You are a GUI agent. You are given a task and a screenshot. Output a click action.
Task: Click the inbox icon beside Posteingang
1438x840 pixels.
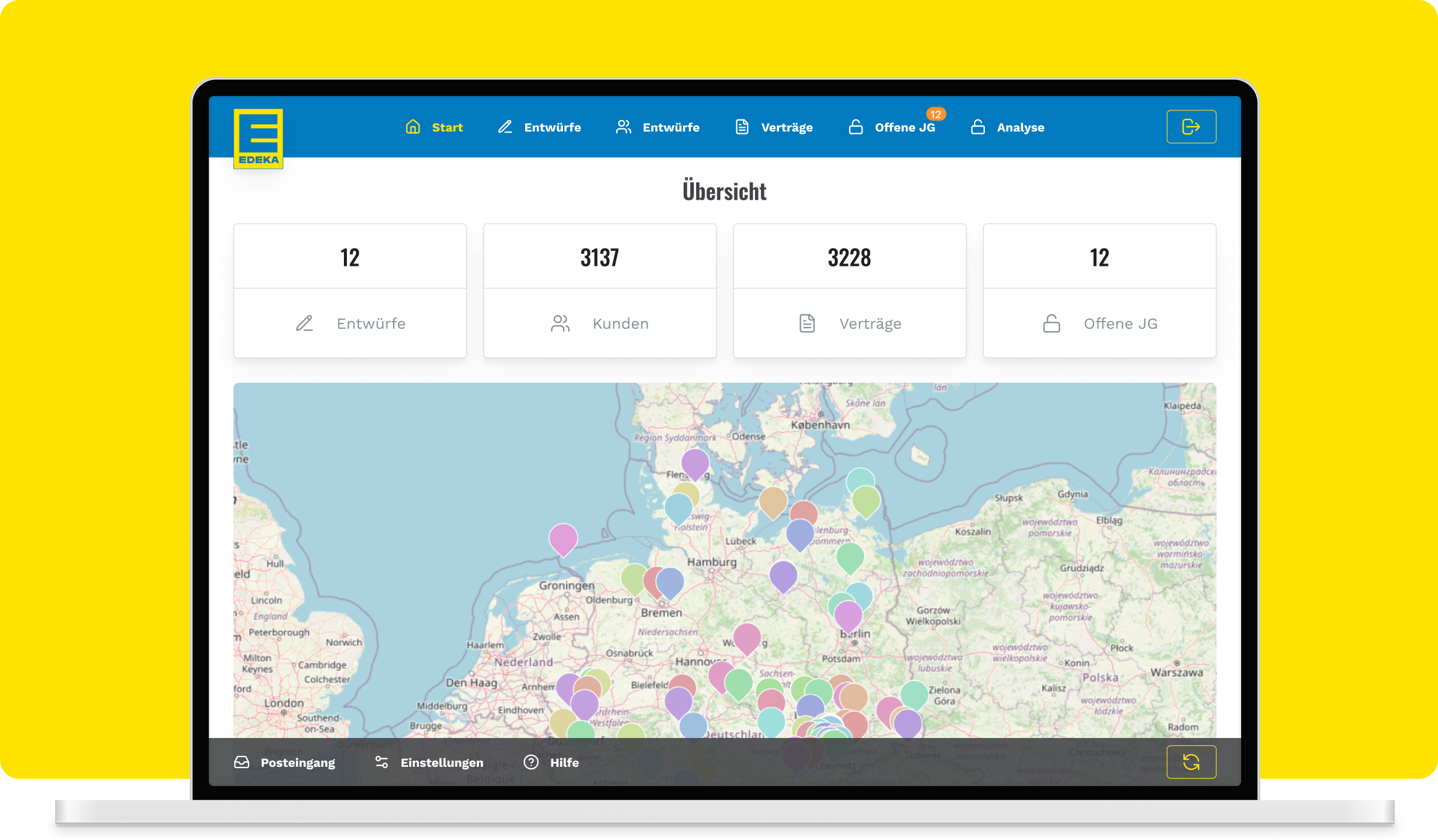(x=242, y=762)
